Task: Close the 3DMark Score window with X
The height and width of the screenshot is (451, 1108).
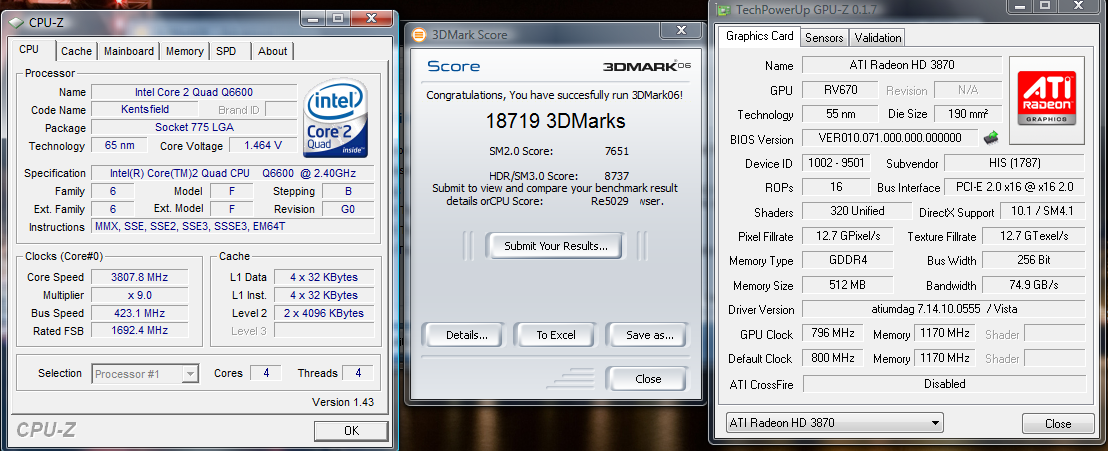Action: (x=681, y=30)
